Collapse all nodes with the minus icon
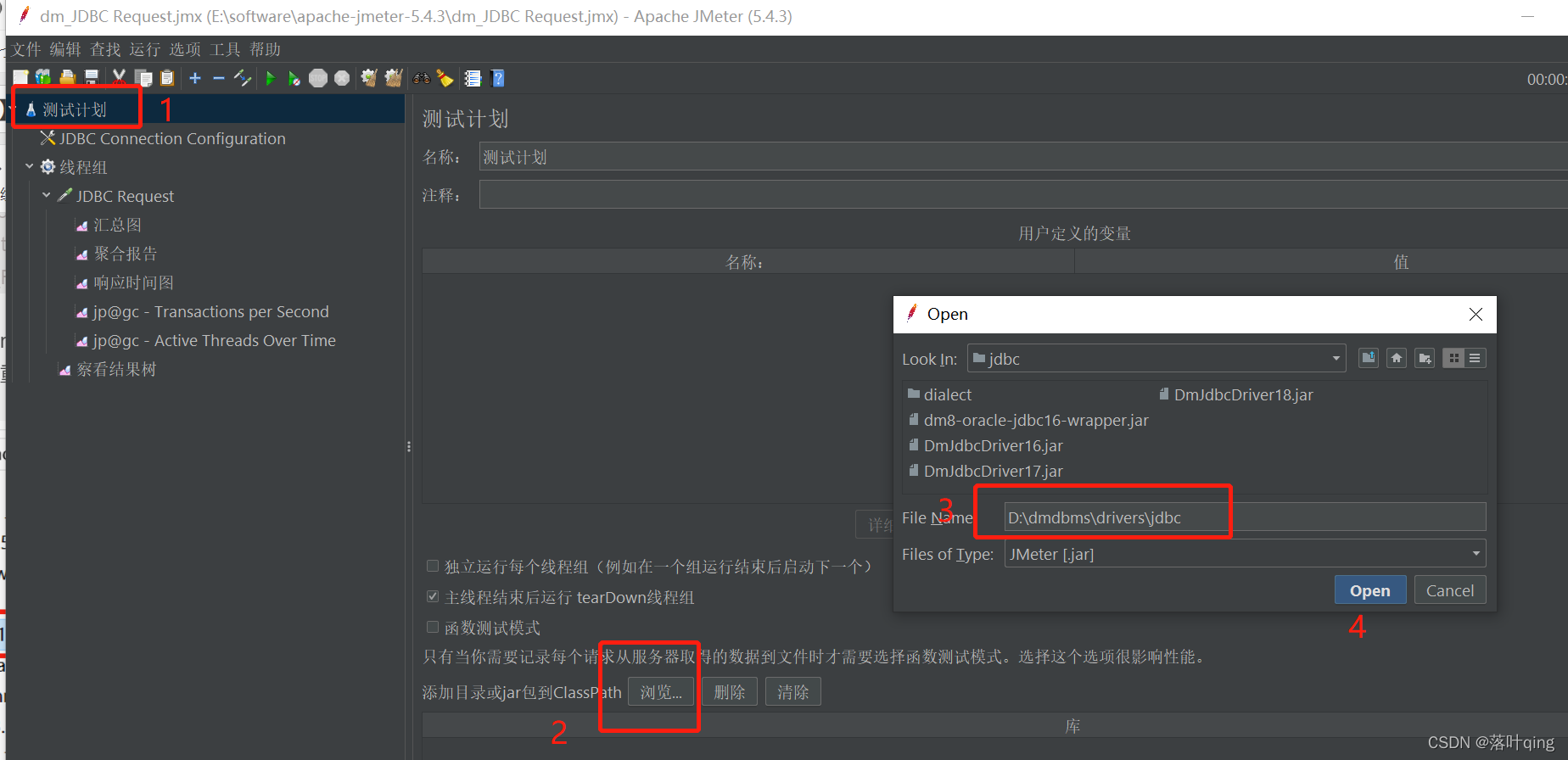Viewport: 1568px width, 760px height. pyautogui.click(x=219, y=78)
